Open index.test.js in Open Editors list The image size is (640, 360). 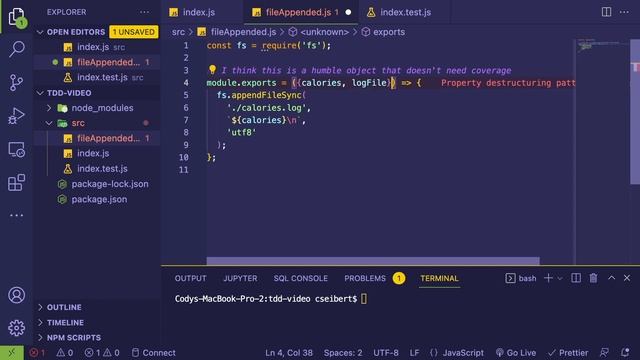click(x=98, y=77)
